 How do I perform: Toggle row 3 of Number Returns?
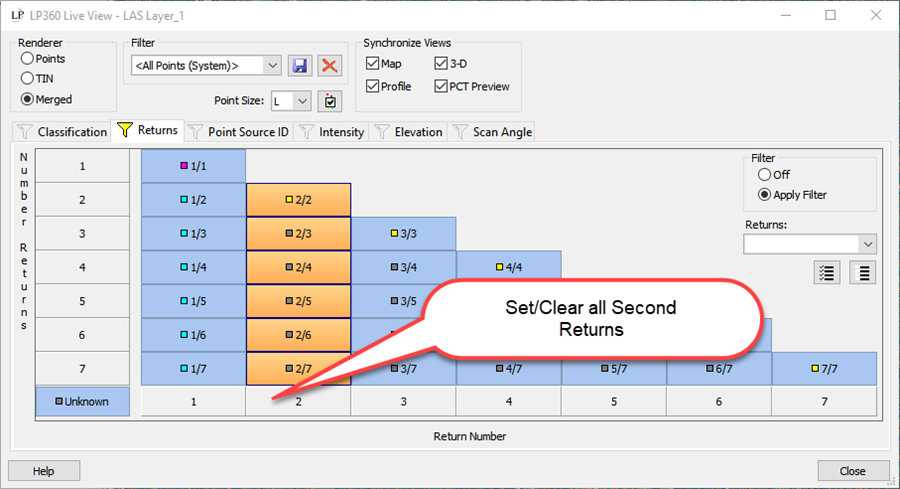pyautogui.click(x=83, y=234)
